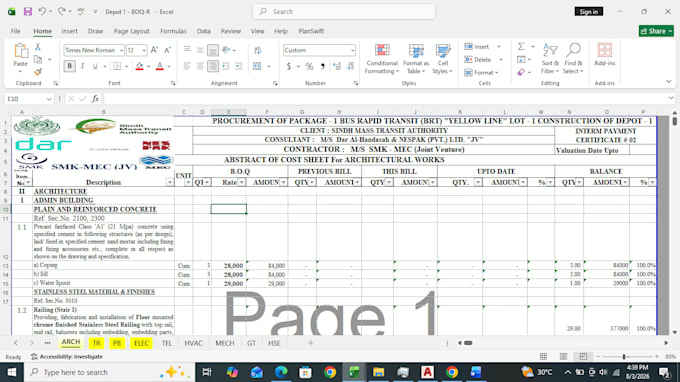This screenshot has height=382, width=680.
Task: Open the Rate column filter dropdown
Action: point(242,183)
